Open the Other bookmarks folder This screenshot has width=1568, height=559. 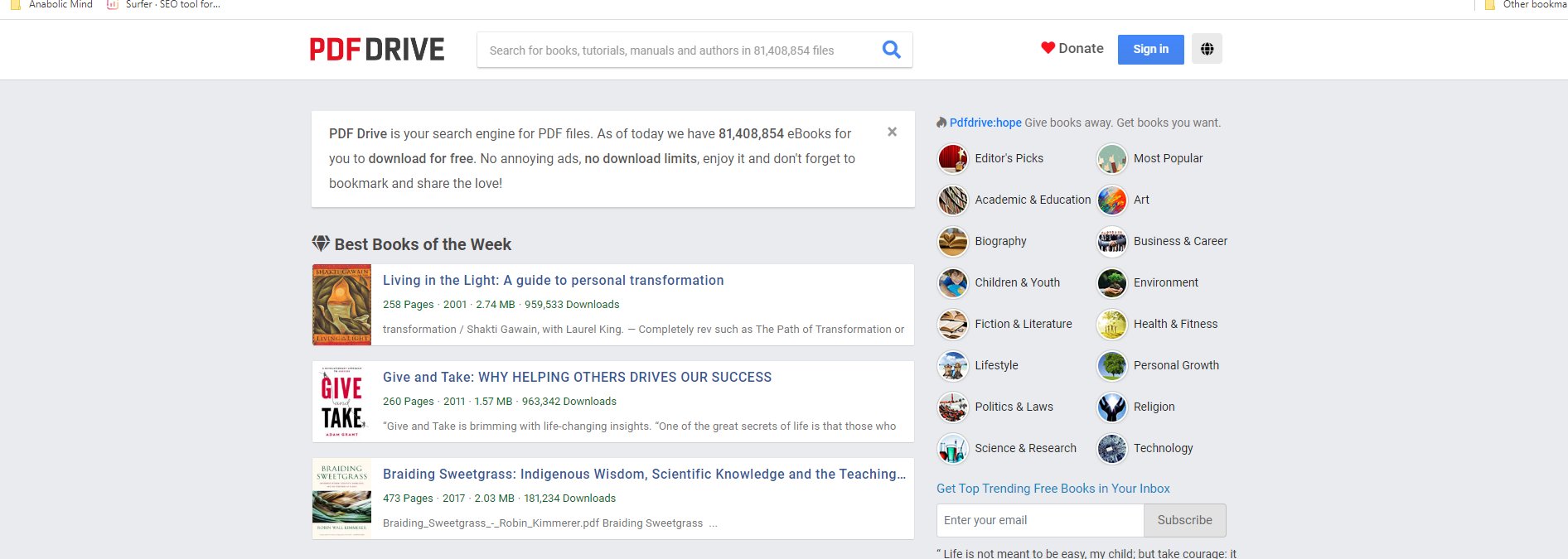pos(1525,5)
